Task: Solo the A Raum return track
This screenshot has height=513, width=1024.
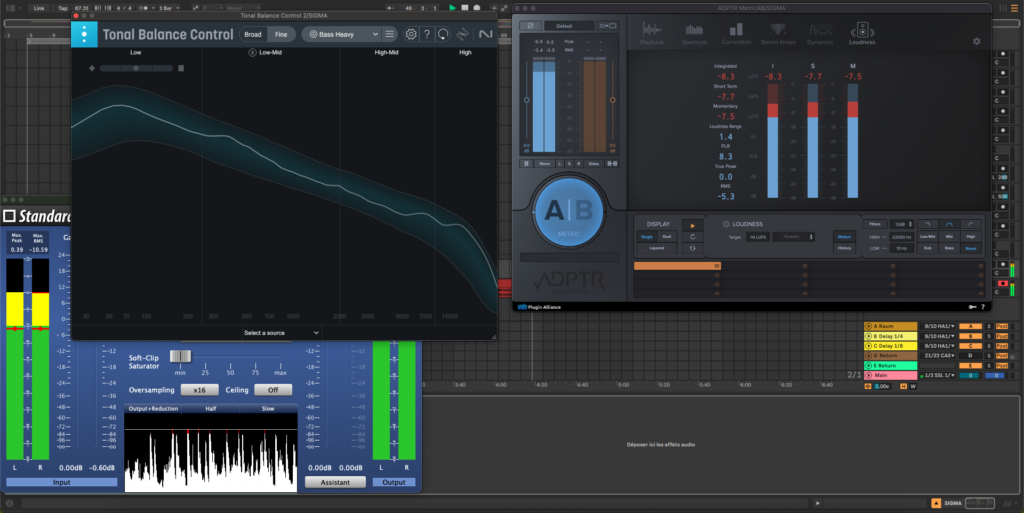Action: click(989, 326)
